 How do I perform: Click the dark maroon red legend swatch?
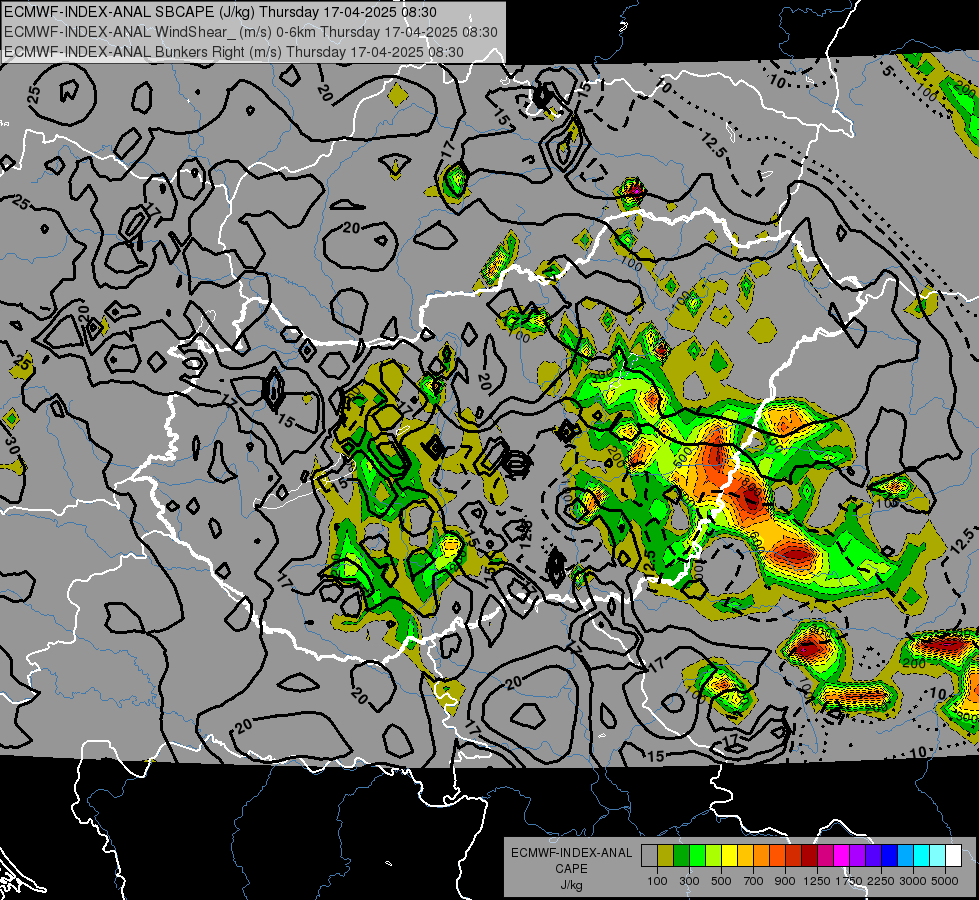tap(809, 855)
